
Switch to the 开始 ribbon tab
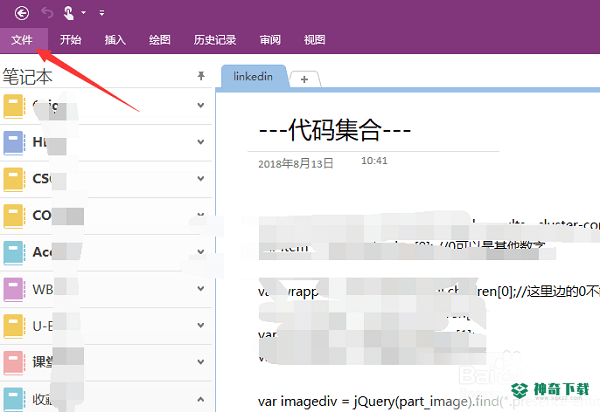click(x=71, y=40)
